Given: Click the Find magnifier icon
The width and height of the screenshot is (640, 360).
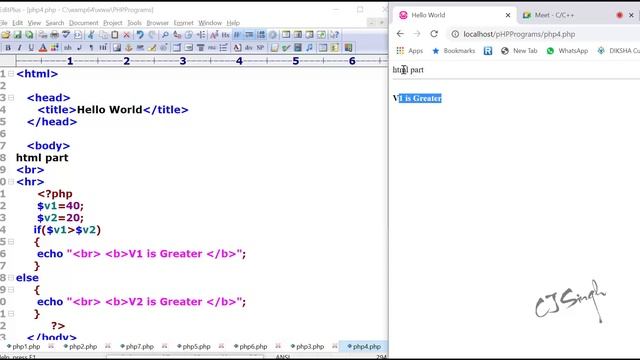Looking at the screenshot, I should 165,35.
